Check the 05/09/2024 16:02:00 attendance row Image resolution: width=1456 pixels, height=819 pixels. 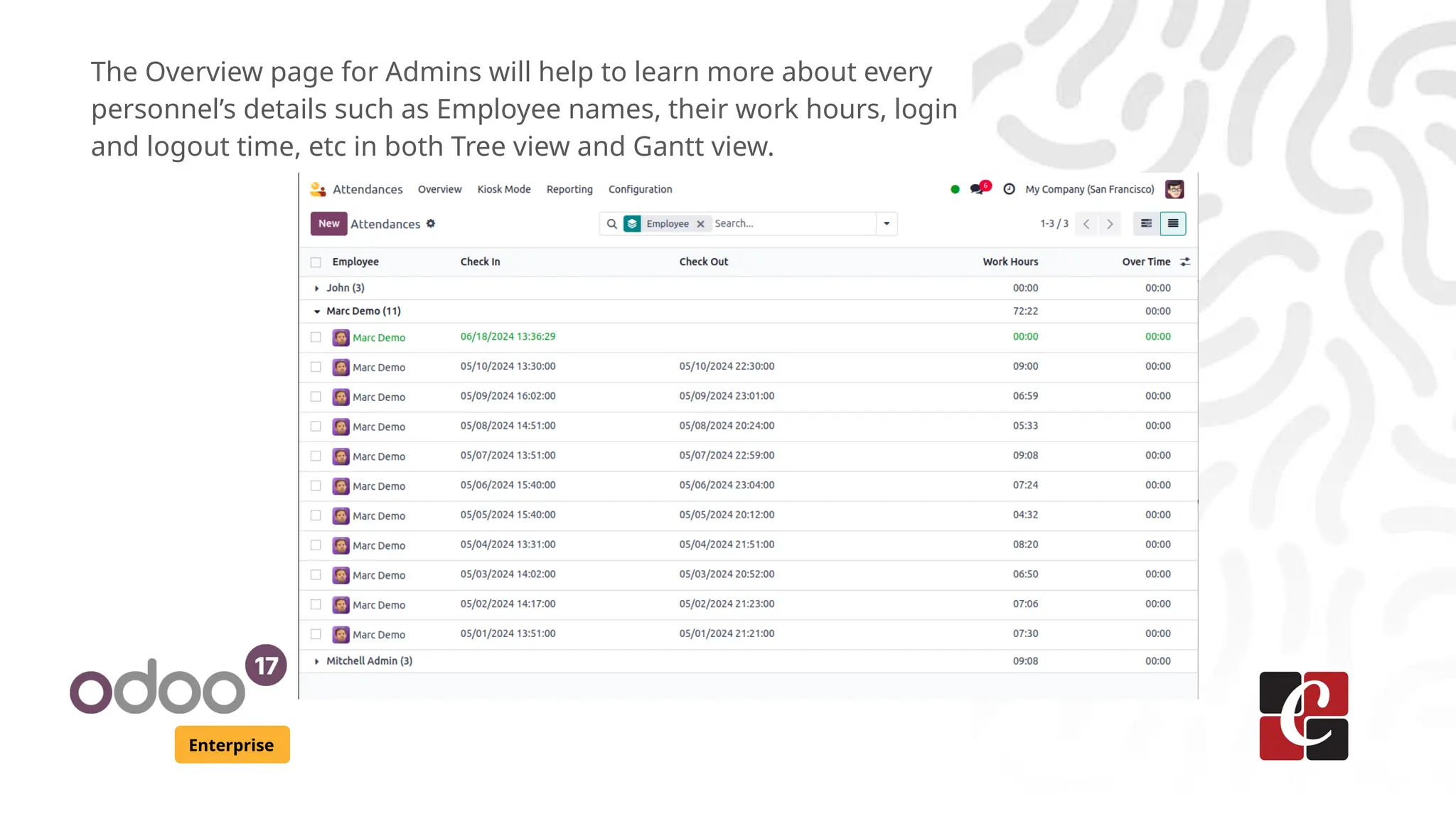(316, 397)
